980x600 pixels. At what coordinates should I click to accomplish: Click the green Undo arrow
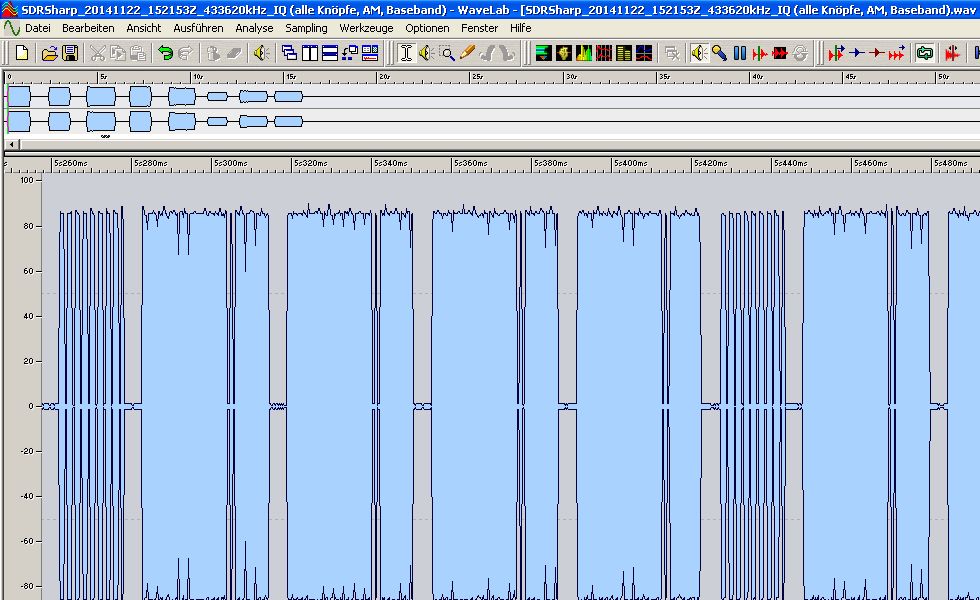[x=166, y=53]
